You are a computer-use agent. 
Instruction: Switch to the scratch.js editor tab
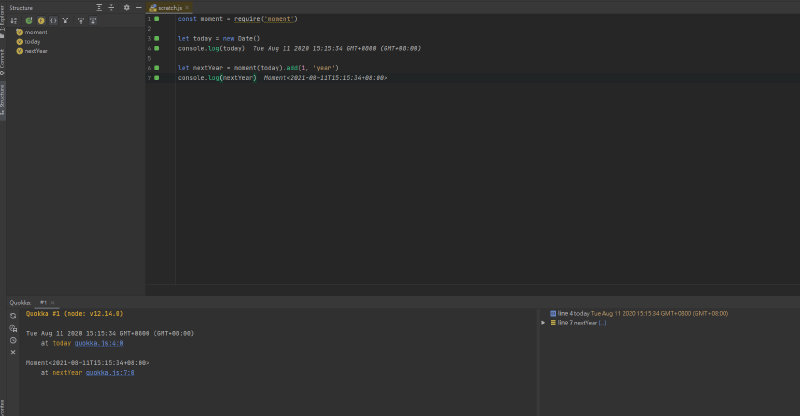169,8
